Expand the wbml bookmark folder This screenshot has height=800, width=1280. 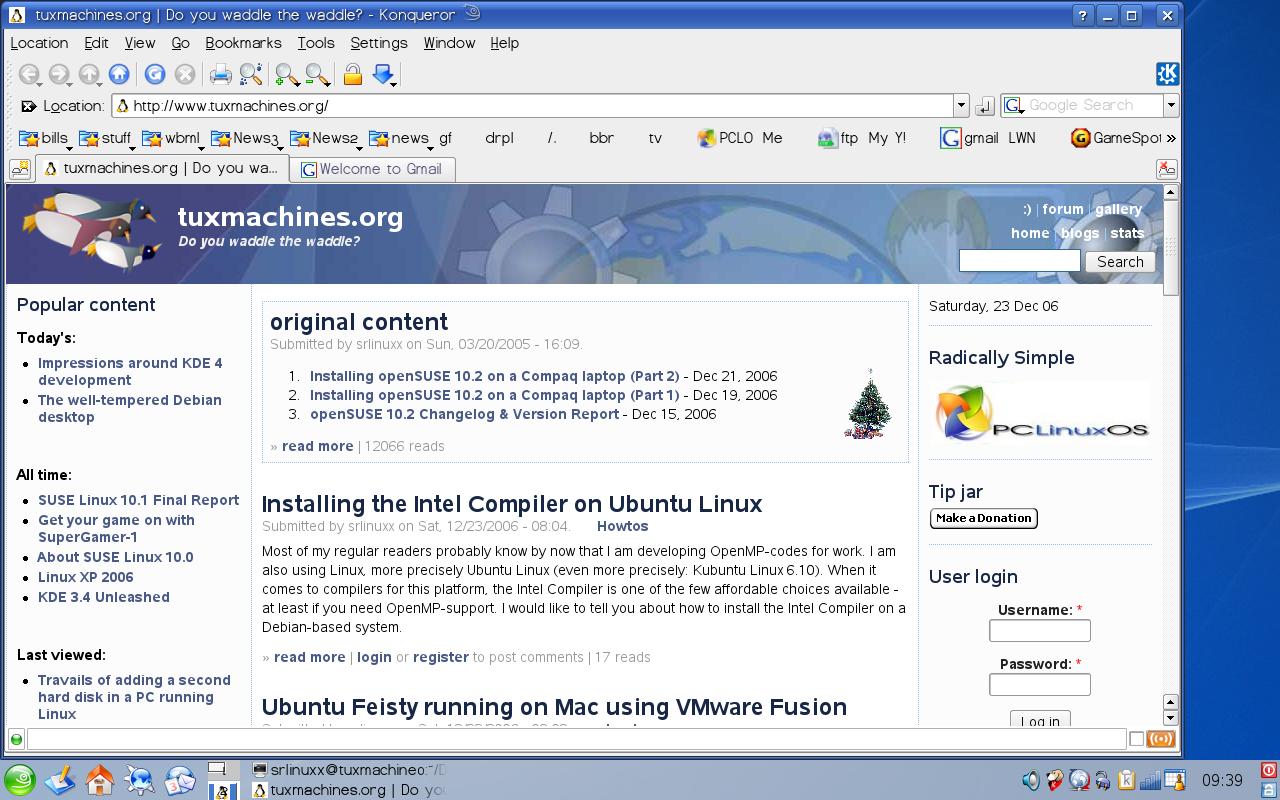[172, 138]
